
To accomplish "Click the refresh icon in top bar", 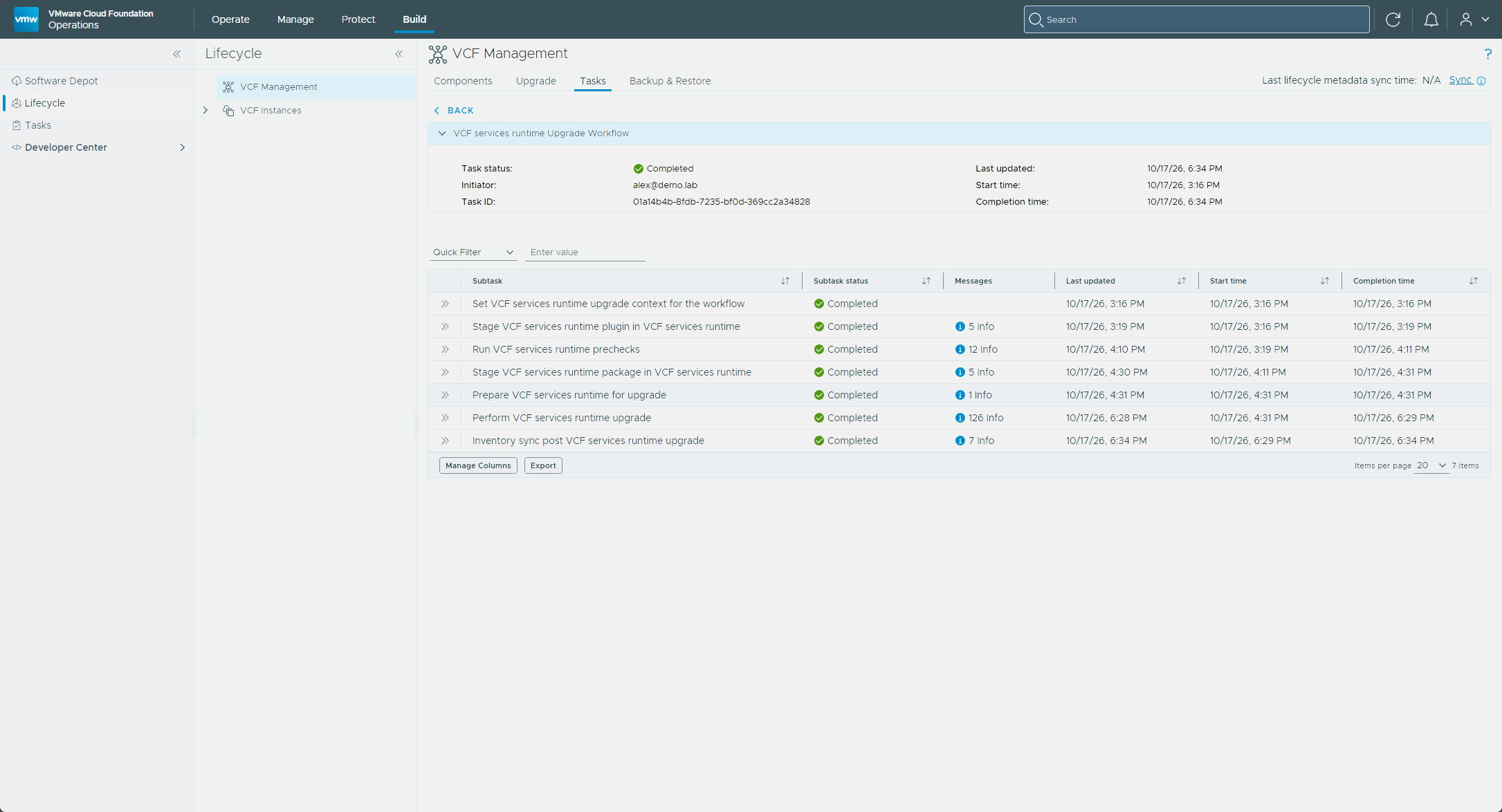I will pos(1393,19).
